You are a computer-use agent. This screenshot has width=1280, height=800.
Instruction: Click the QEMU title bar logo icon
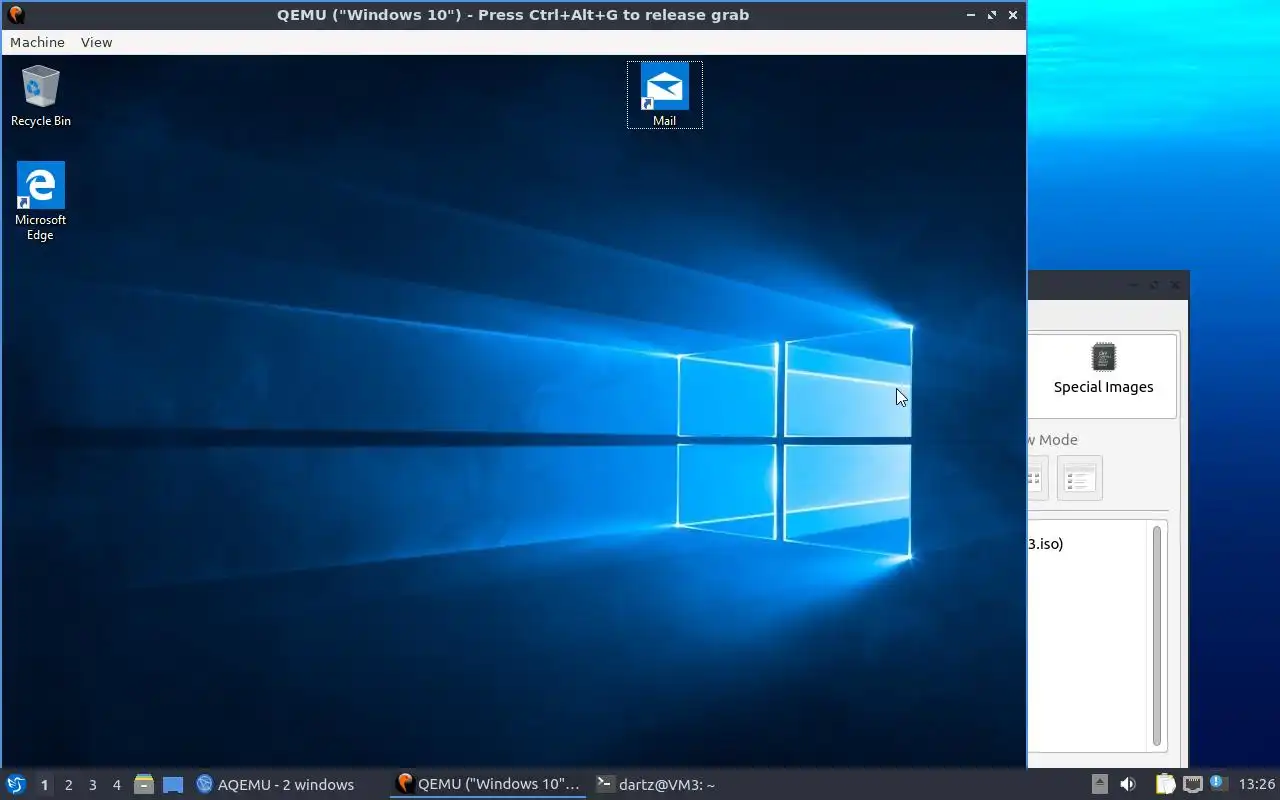[x=15, y=15]
